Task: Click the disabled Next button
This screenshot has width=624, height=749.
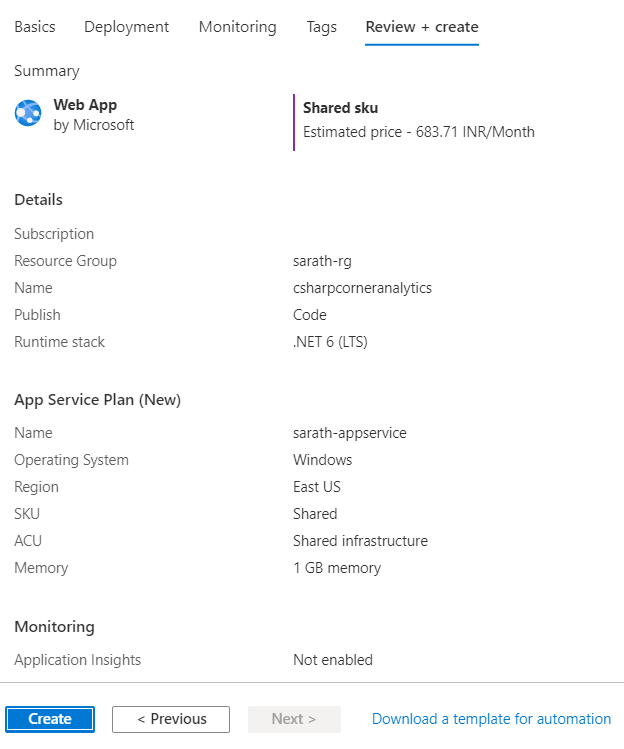Action: click(x=293, y=719)
